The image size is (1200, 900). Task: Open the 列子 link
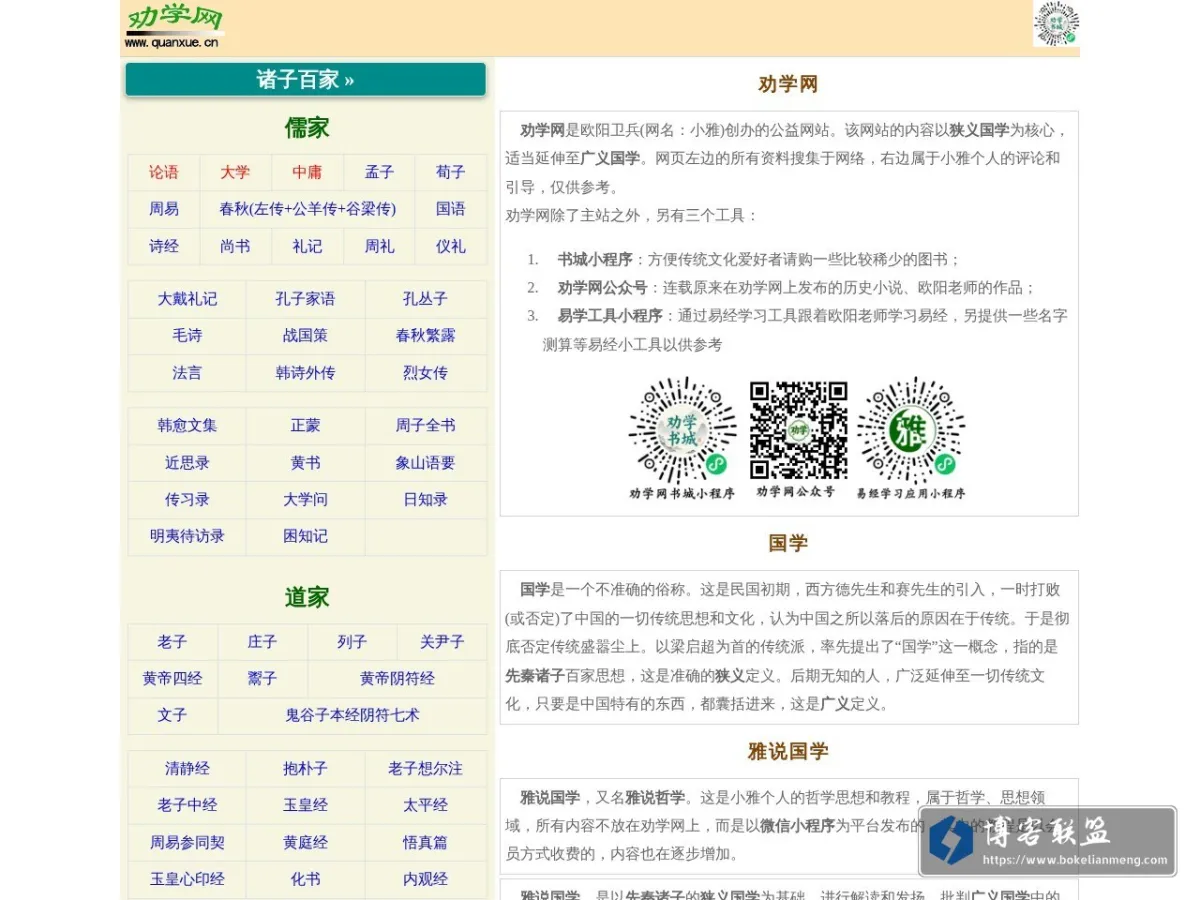tap(352, 642)
